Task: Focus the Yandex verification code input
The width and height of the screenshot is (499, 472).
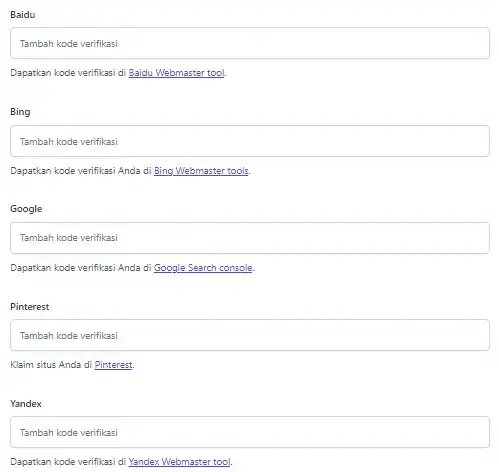Action: pos(250,432)
